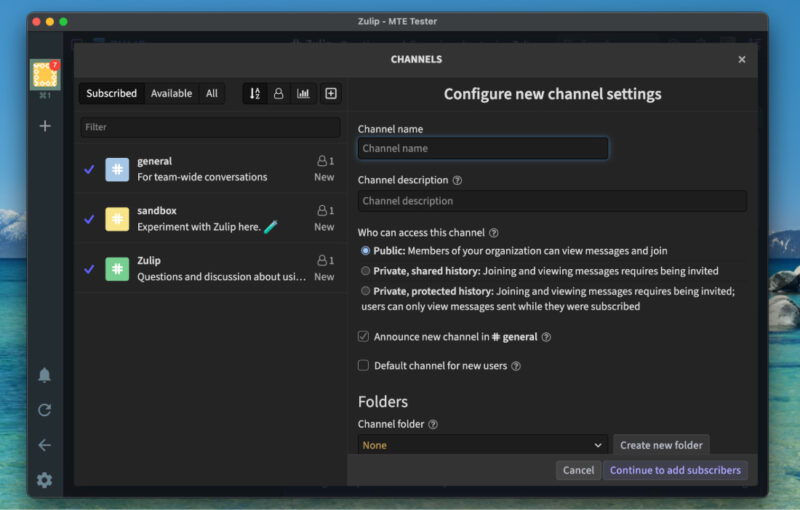Enable Default channel for new users
The width and height of the screenshot is (800, 510).
(x=364, y=366)
